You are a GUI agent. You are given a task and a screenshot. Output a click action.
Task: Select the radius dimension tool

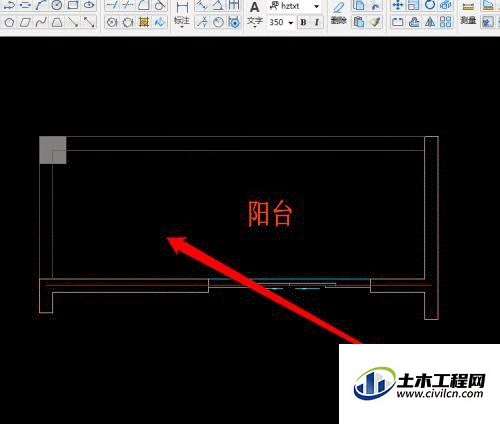coord(218,22)
